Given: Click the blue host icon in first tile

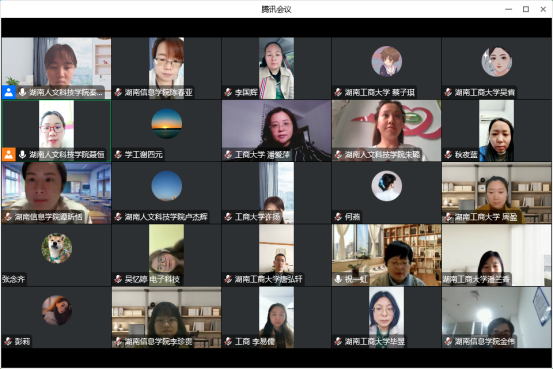Looking at the screenshot, I should (x=8, y=92).
